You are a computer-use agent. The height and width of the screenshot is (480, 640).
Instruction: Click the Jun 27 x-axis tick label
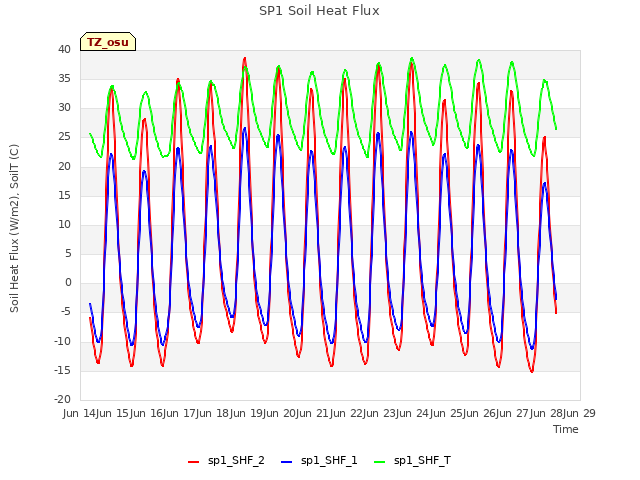[x=513, y=413]
